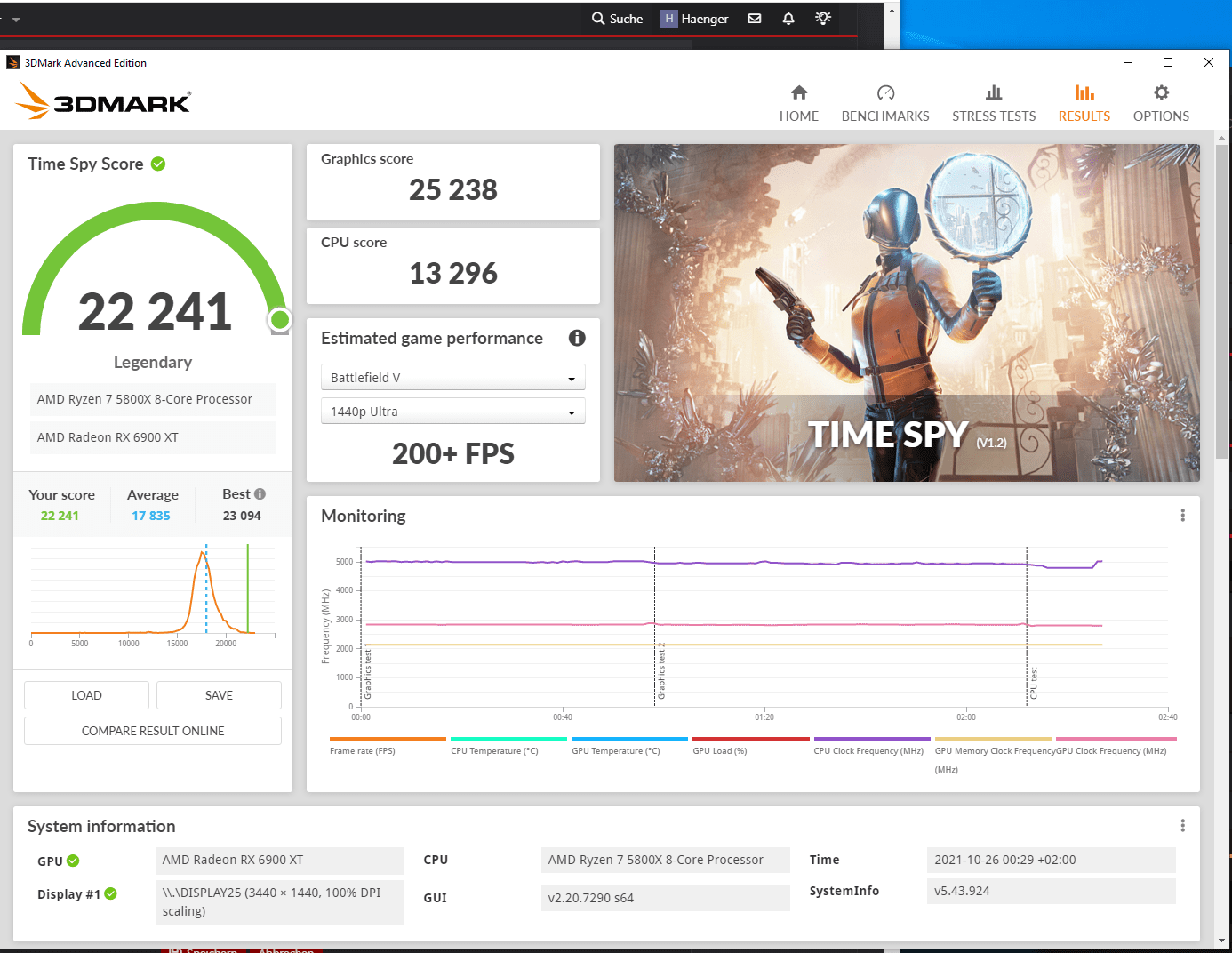
Task: Click the 3DMark title bar app icon
Action: coord(13,62)
